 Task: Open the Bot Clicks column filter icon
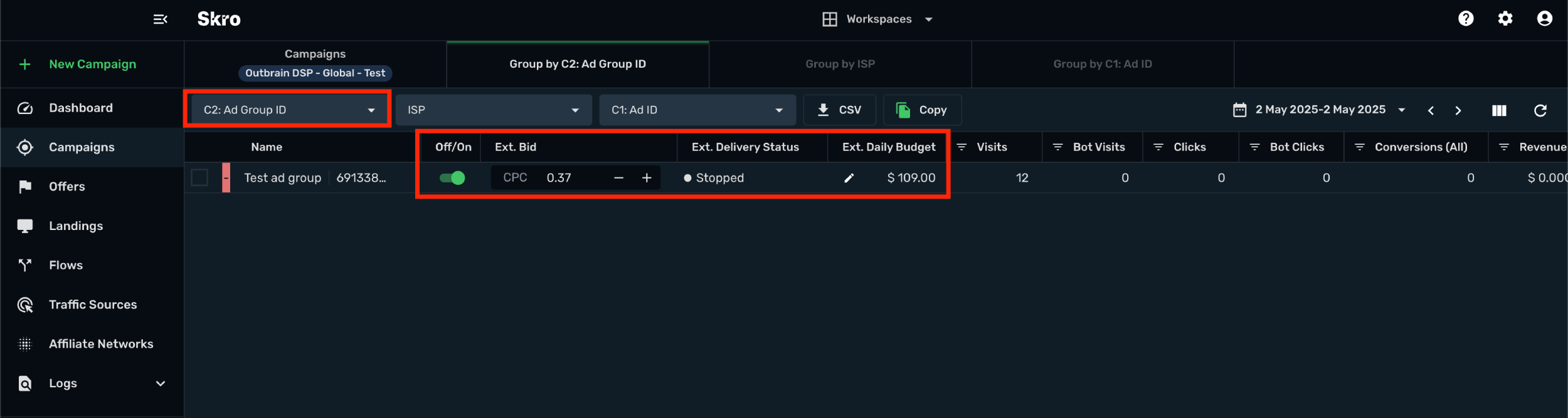coord(1254,147)
